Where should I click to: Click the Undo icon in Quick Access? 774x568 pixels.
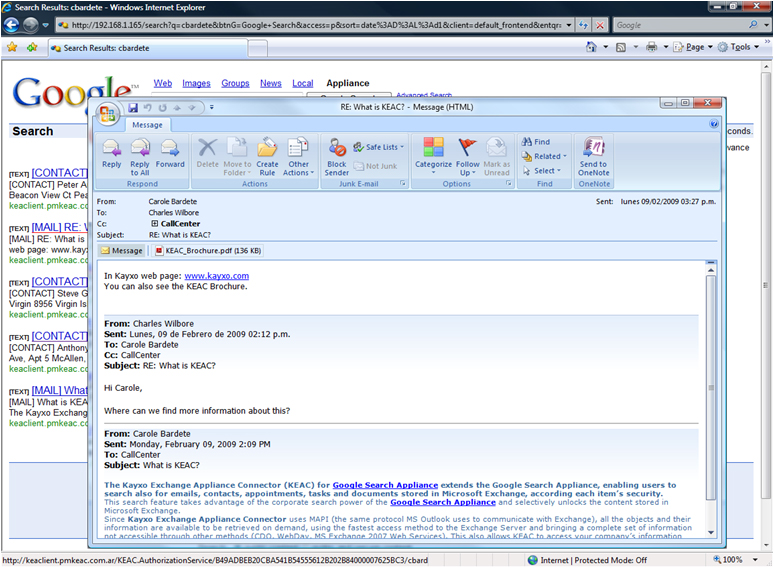pos(147,108)
